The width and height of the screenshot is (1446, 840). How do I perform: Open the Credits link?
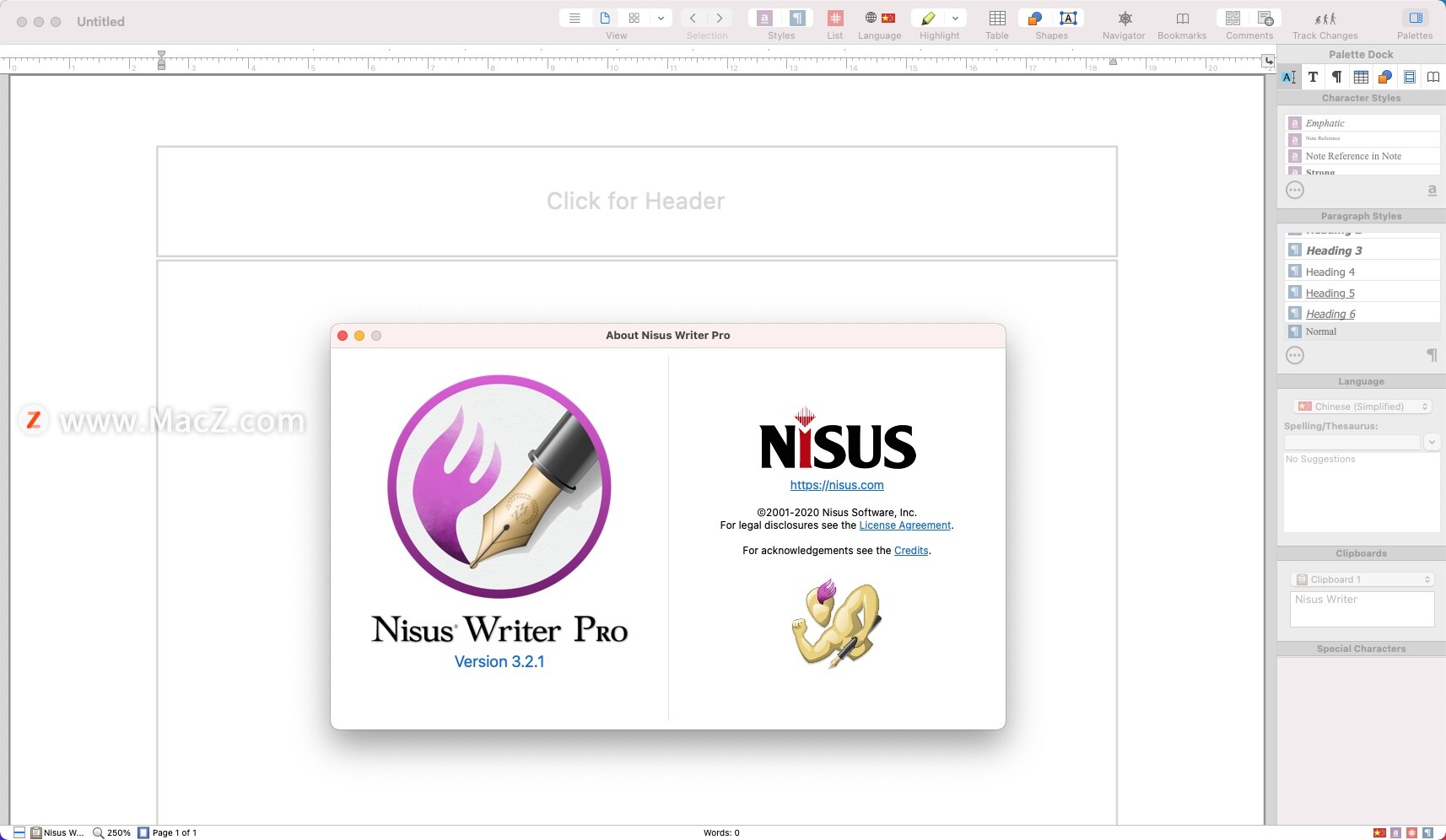911,551
